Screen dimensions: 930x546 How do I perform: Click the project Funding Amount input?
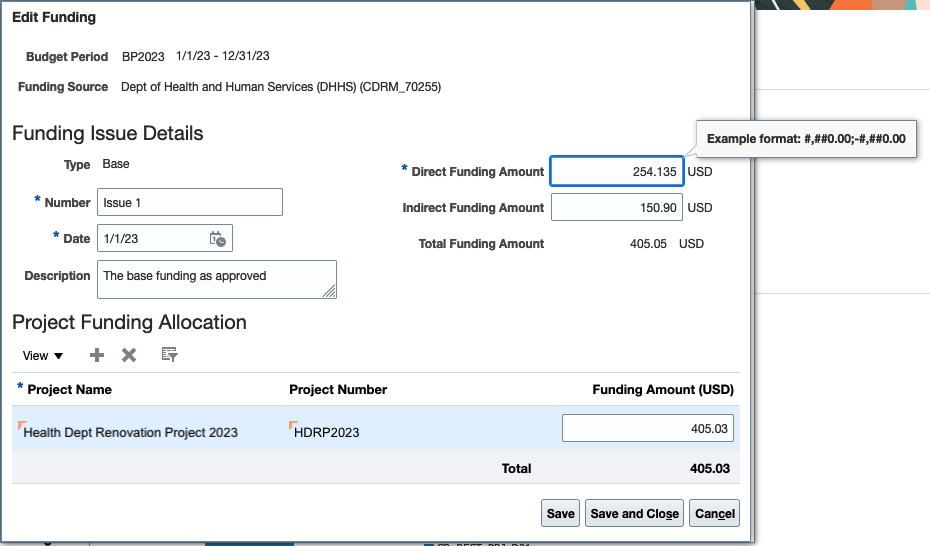[x=647, y=428]
